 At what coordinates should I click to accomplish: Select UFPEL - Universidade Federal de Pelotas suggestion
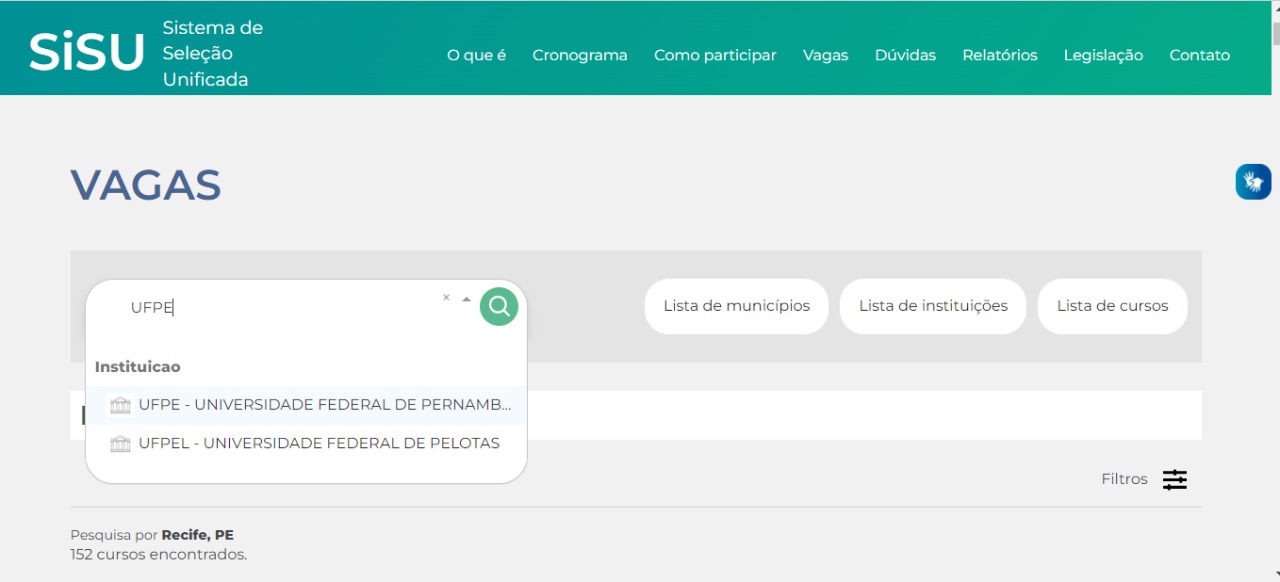(x=306, y=443)
